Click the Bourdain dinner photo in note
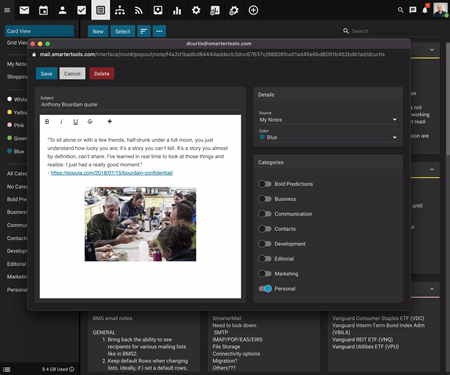This screenshot has height=375, width=450. (x=140, y=224)
